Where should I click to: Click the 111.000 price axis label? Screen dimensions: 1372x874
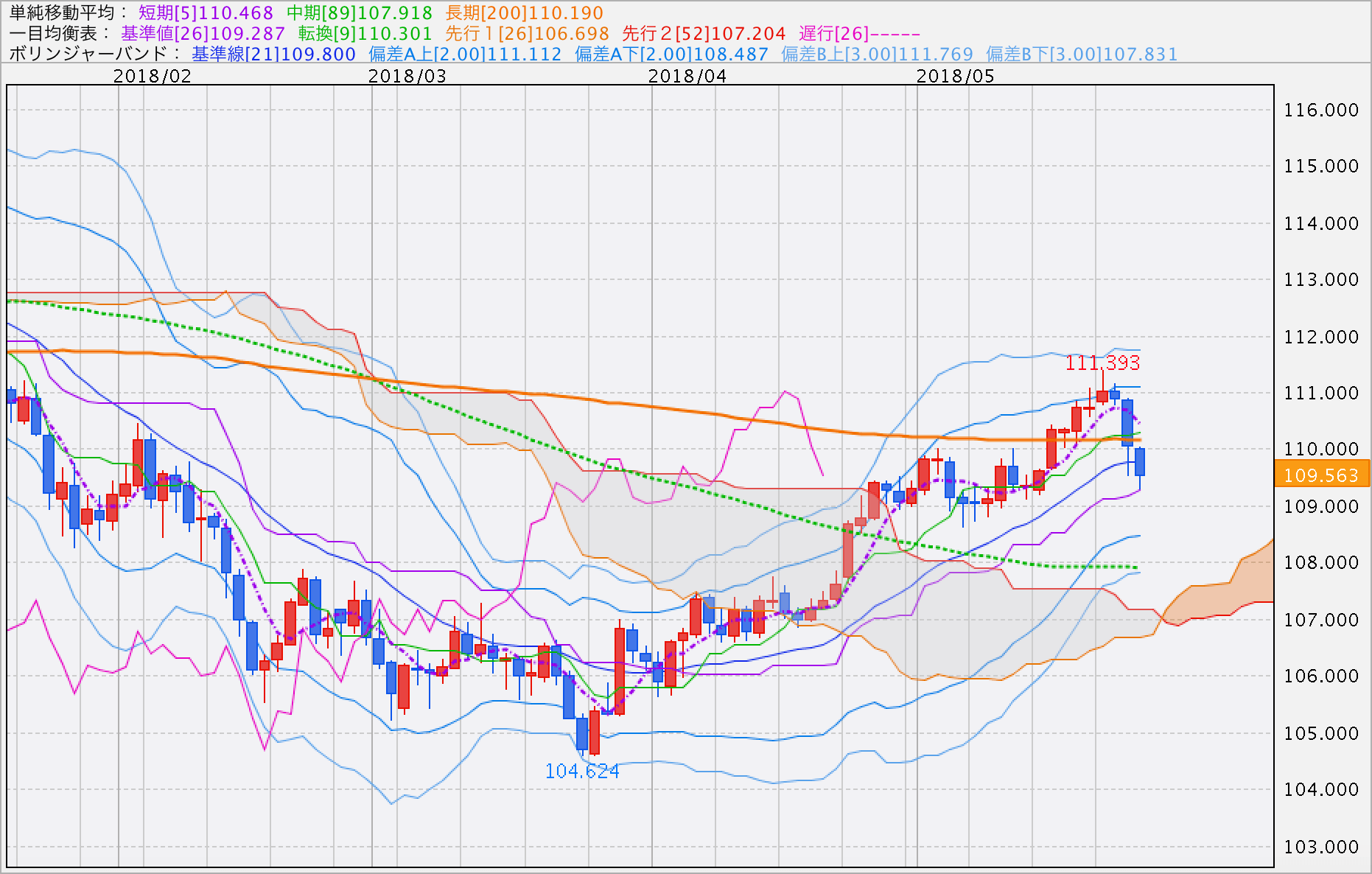1321,393
